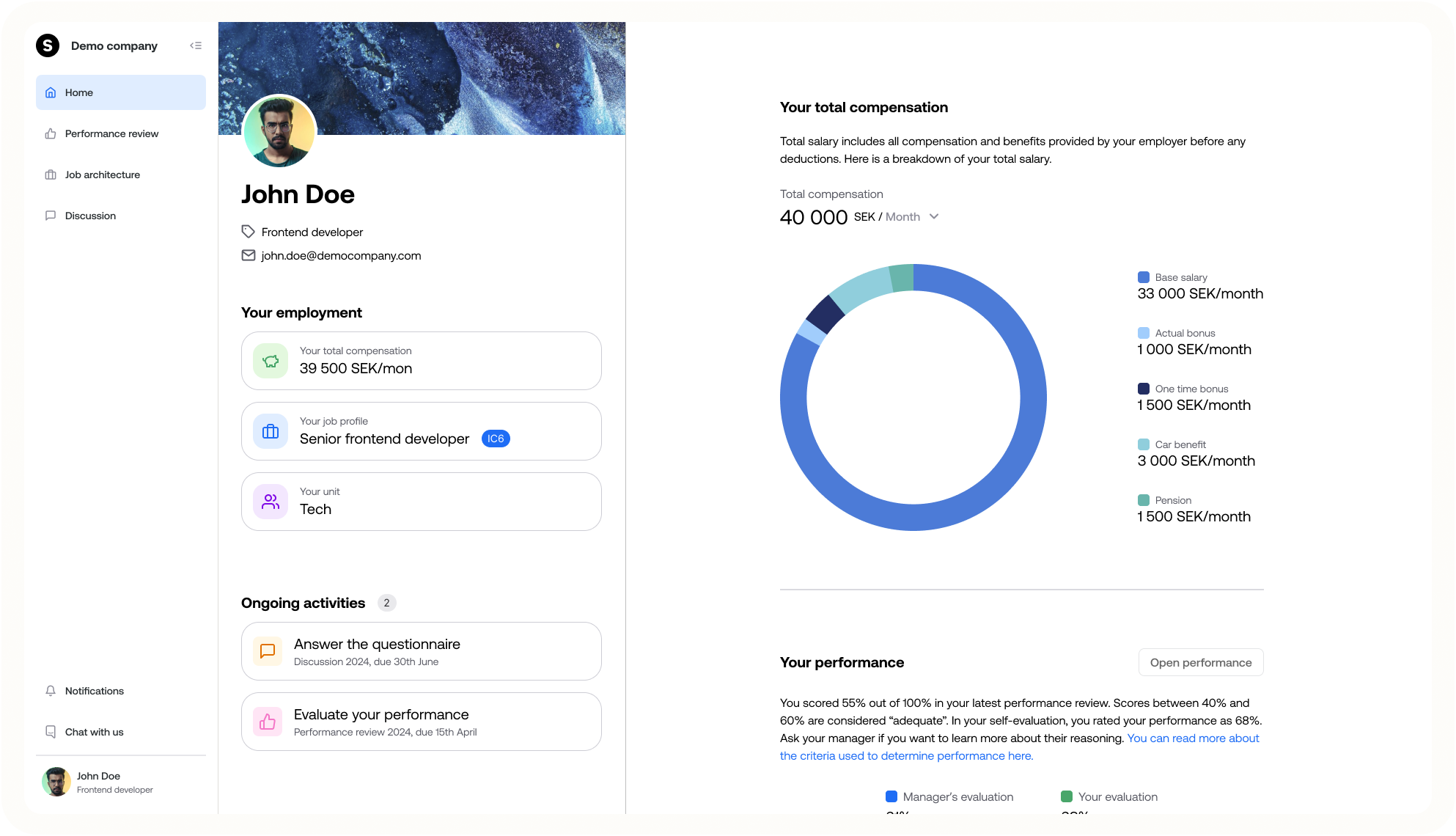The width and height of the screenshot is (1456, 836).
Task: Open Notifications from the bell icon
Action: point(51,691)
